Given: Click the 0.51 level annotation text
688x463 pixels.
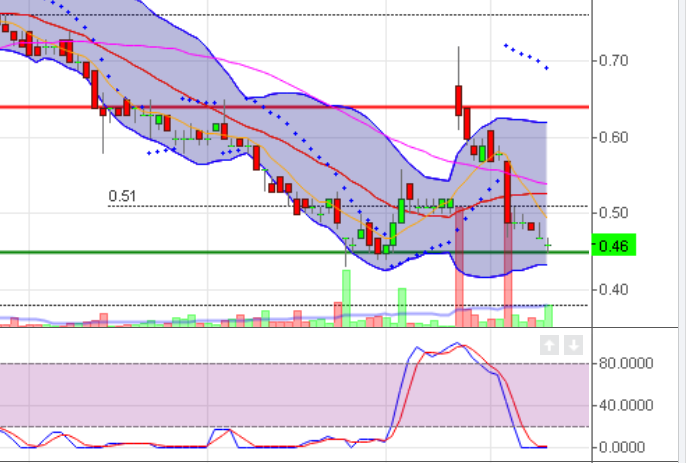Looking at the screenshot, I should click(x=122, y=196).
